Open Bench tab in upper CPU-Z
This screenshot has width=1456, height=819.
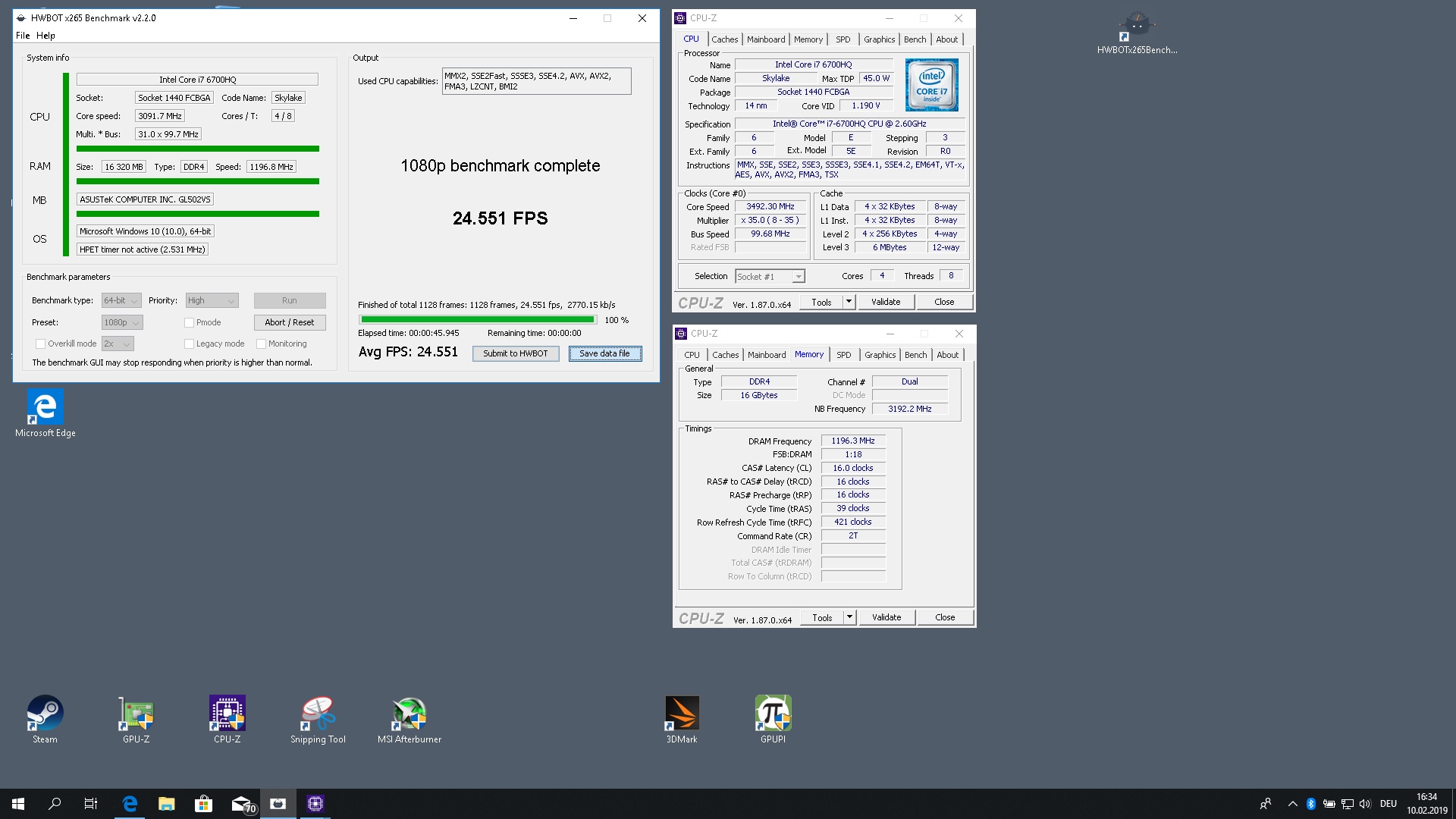tap(915, 39)
